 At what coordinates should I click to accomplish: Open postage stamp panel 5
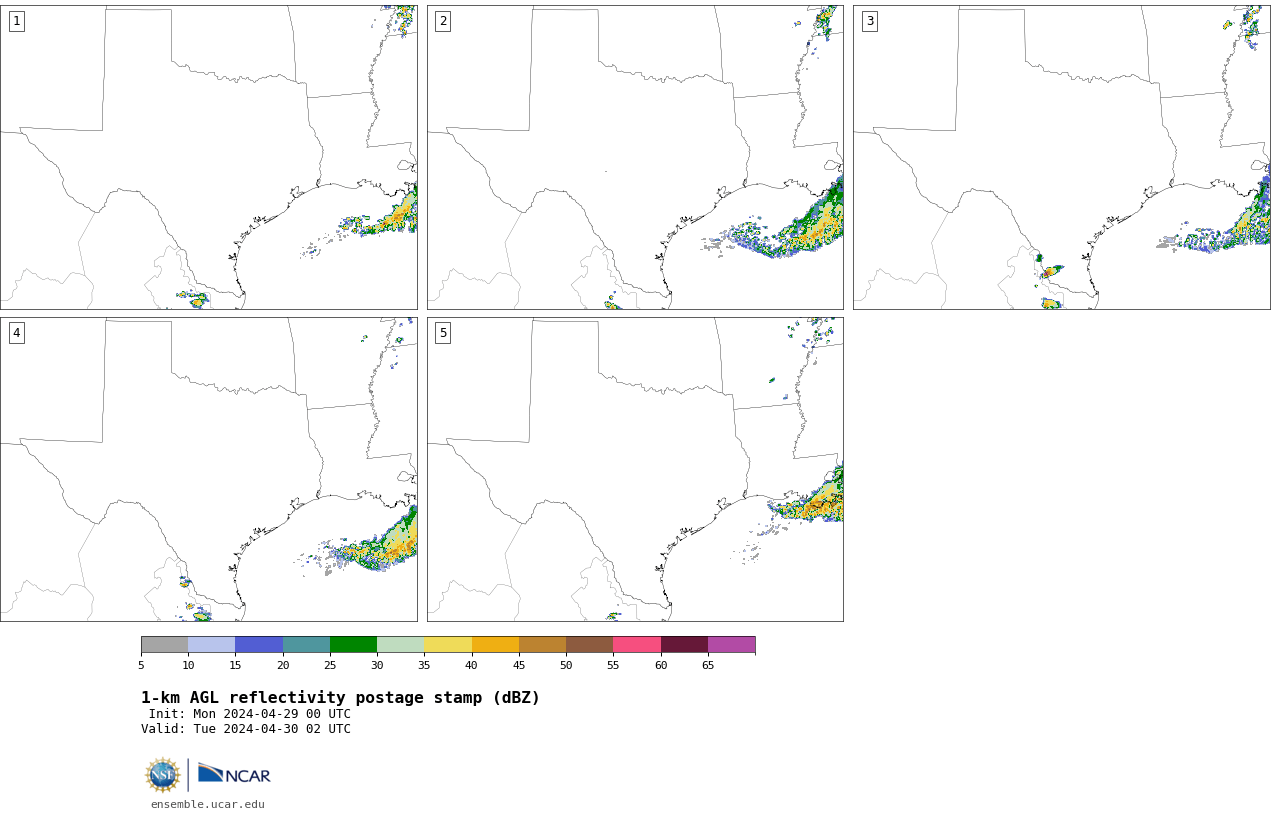635,469
